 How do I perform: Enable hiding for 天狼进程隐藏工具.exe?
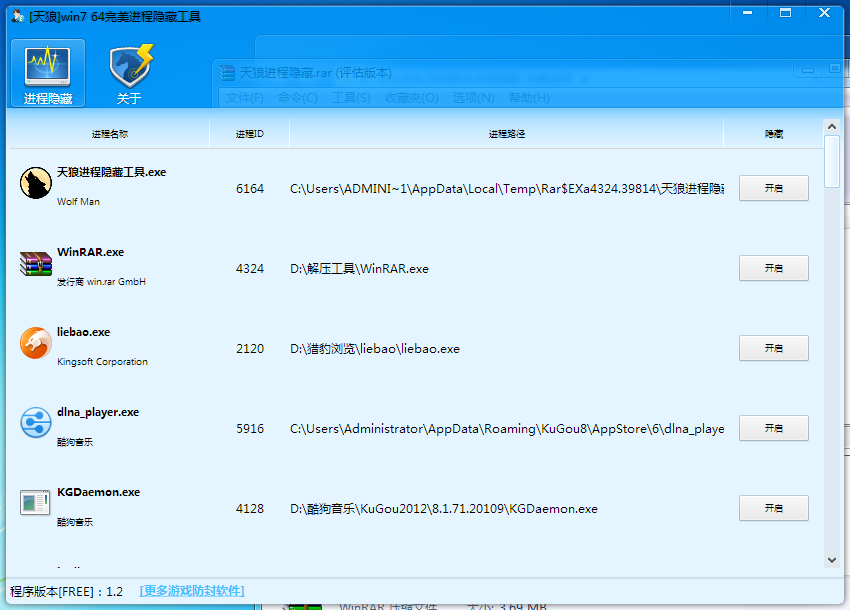click(774, 188)
